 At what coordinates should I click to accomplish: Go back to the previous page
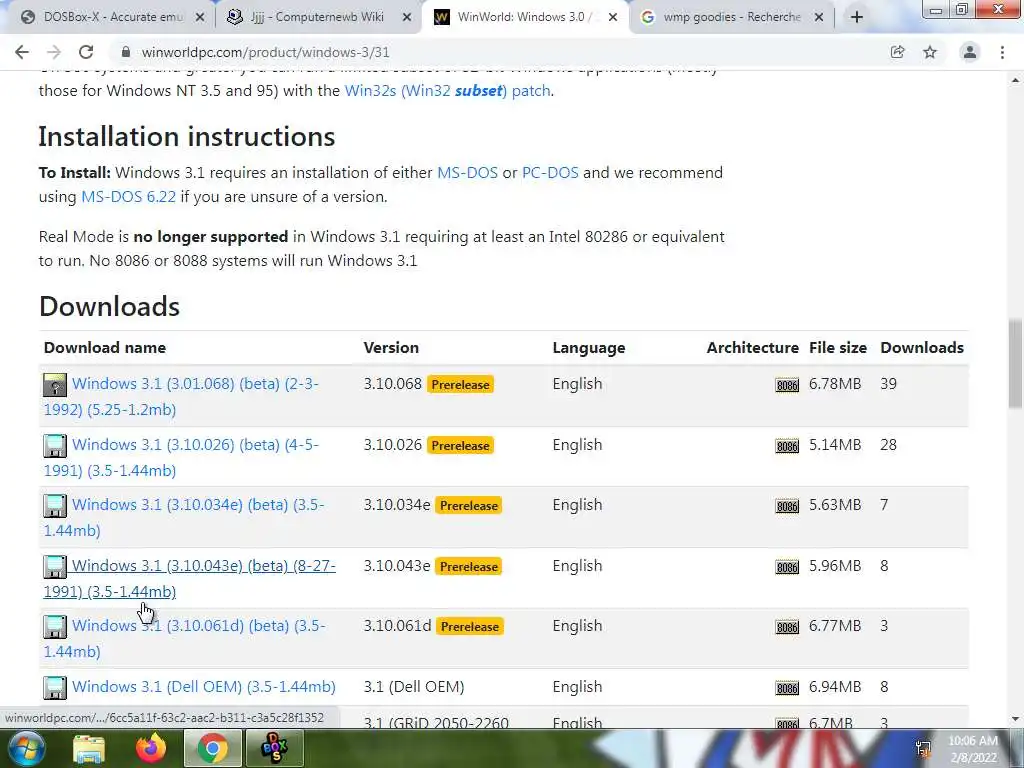[22, 52]
